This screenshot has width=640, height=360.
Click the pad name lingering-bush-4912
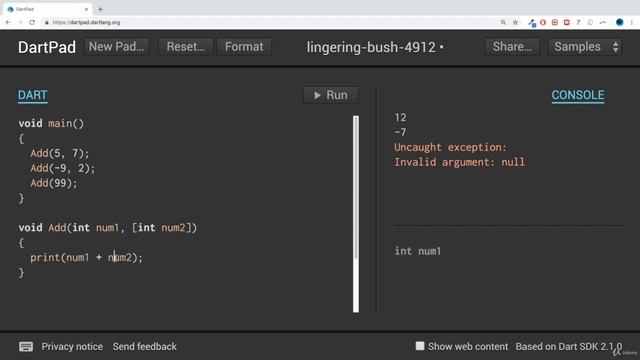coord(371,47)
